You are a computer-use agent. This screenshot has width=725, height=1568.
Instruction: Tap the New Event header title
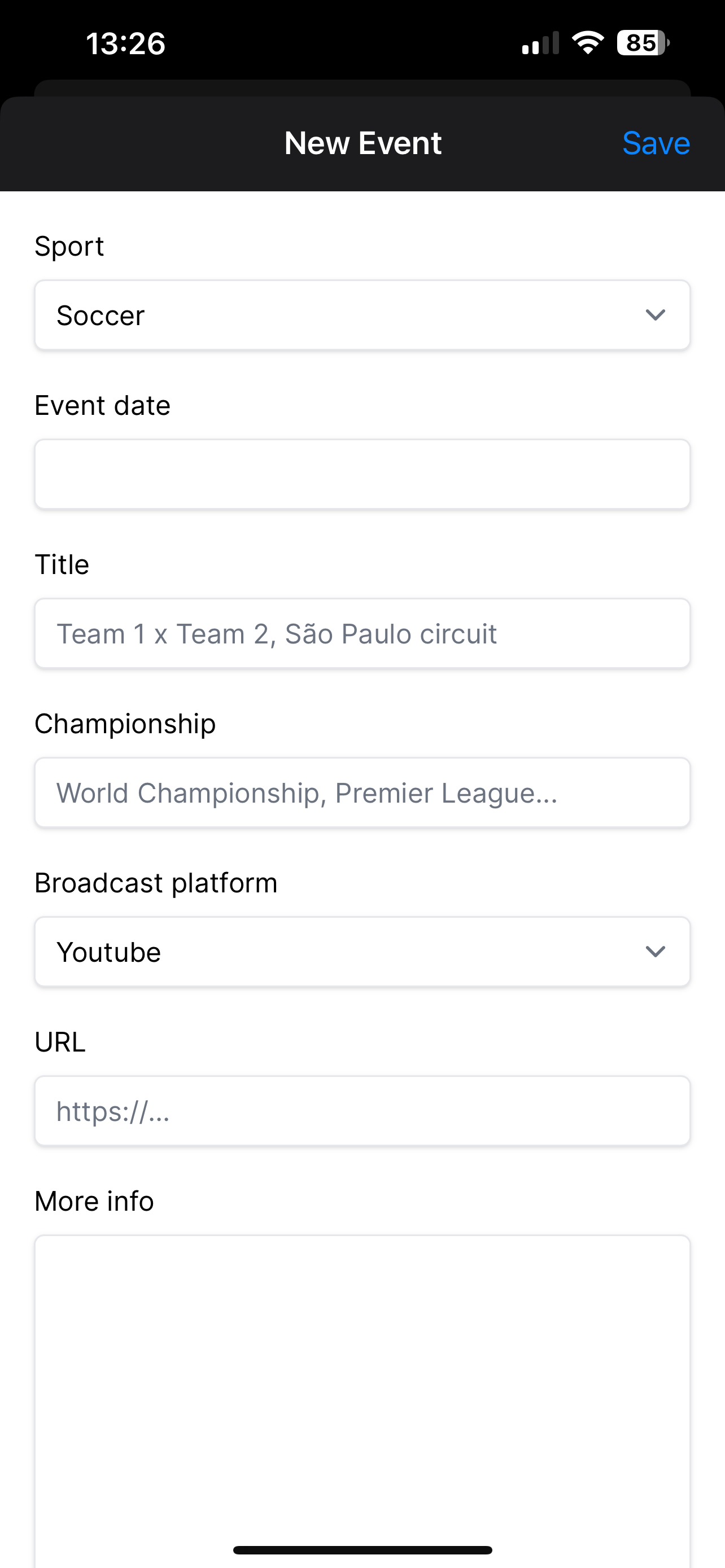point(363,144)
